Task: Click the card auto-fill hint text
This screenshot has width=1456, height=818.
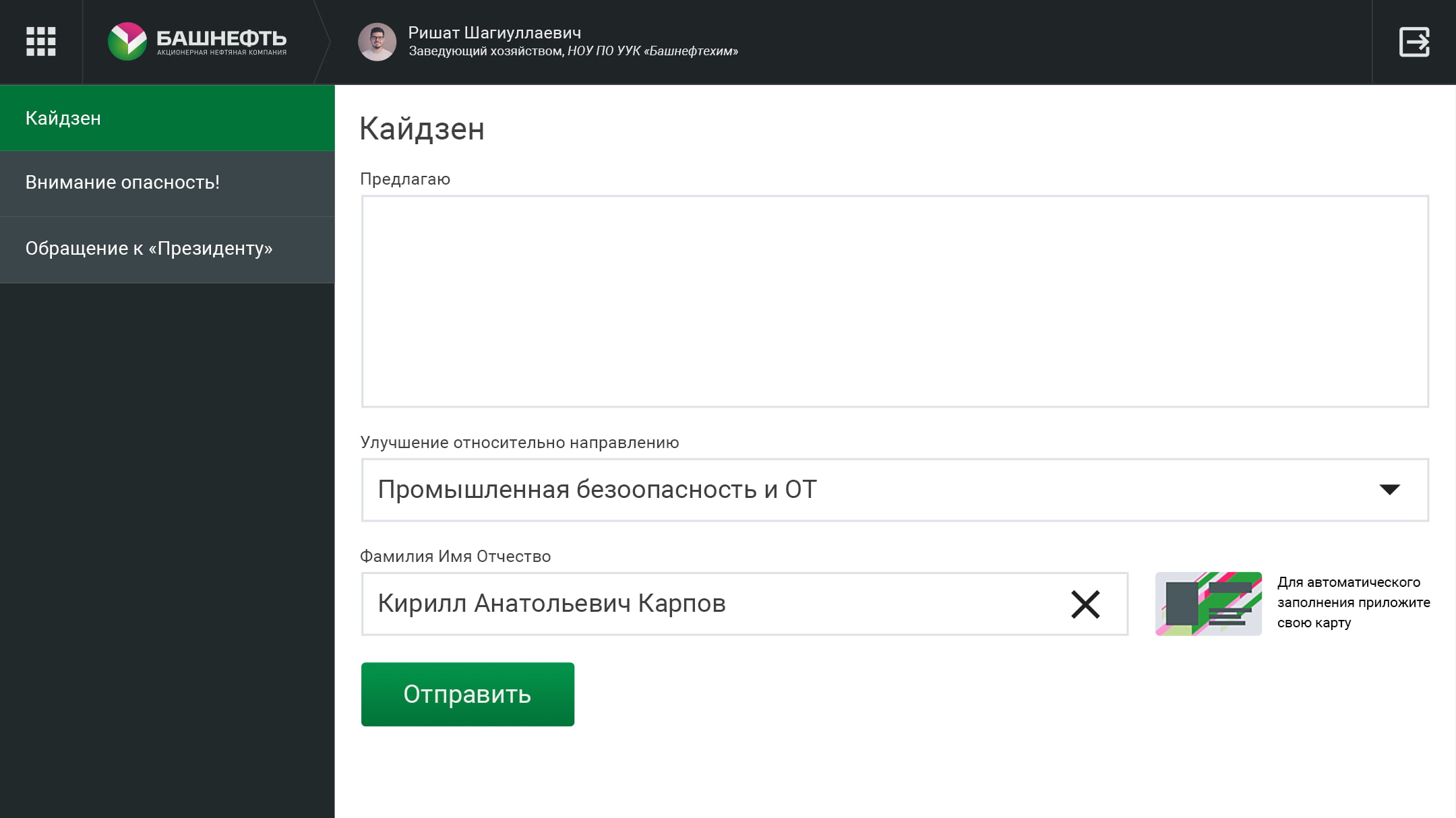Action: pos(1353,602)
